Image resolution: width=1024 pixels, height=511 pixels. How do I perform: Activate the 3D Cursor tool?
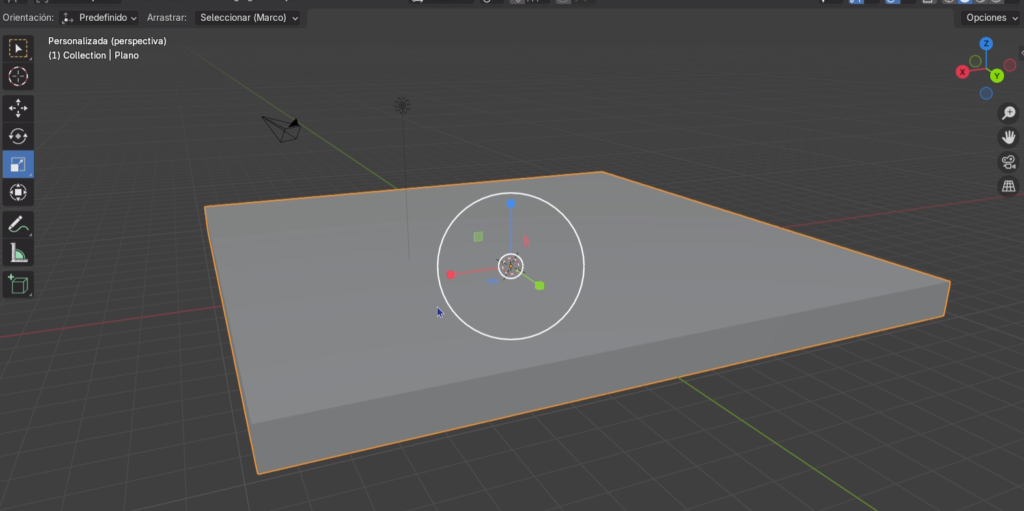click(x=18, y=76)
